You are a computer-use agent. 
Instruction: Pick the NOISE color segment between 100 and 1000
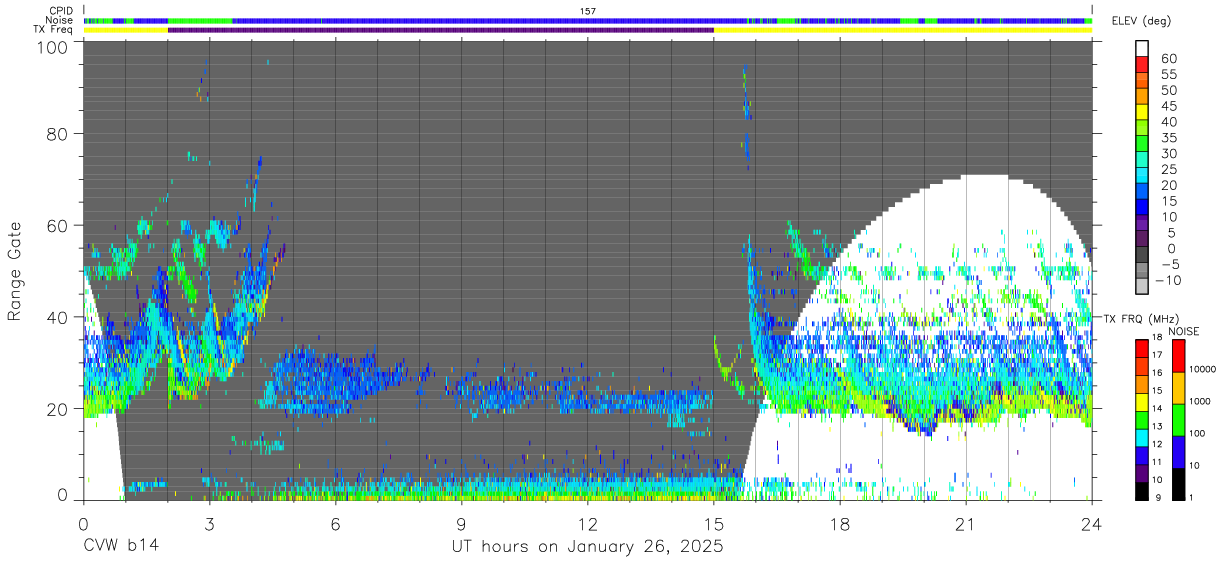1177,419
